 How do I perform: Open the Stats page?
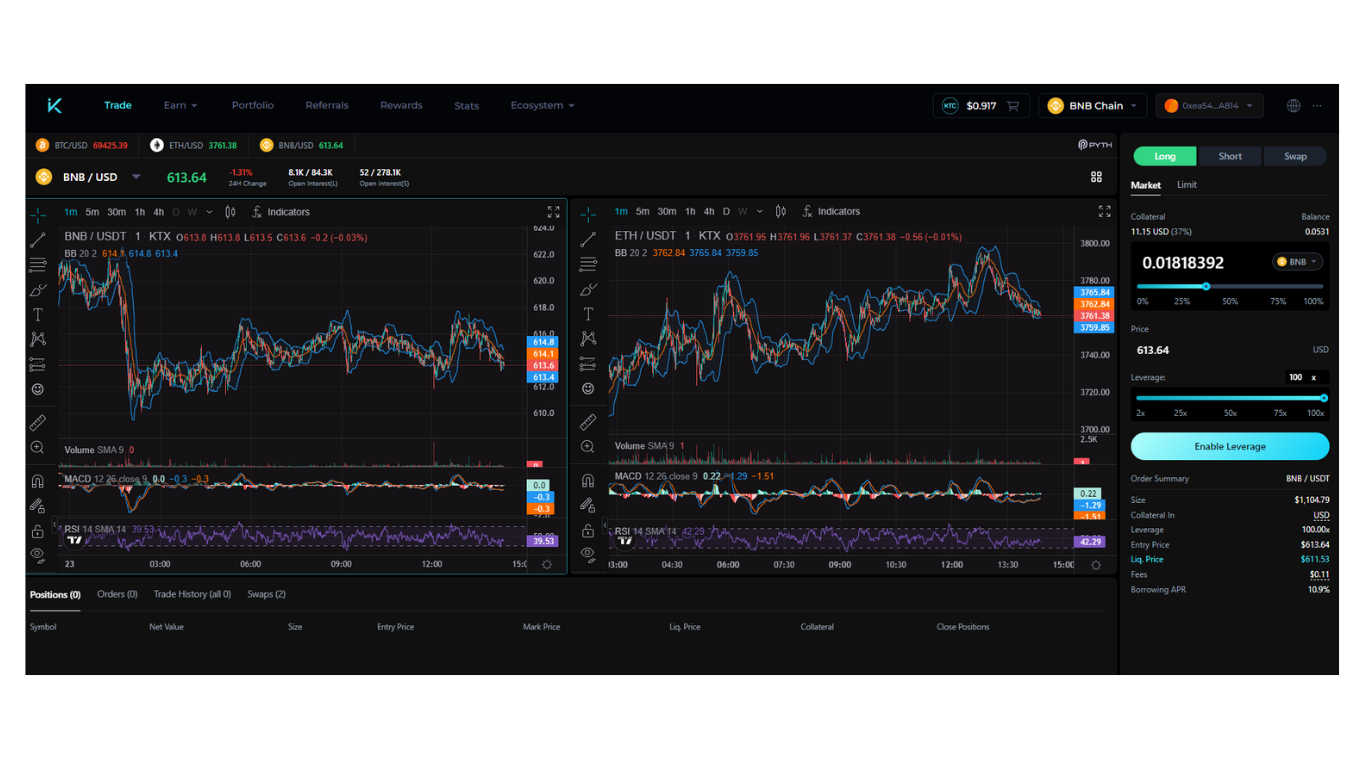(x=466, y=105)
